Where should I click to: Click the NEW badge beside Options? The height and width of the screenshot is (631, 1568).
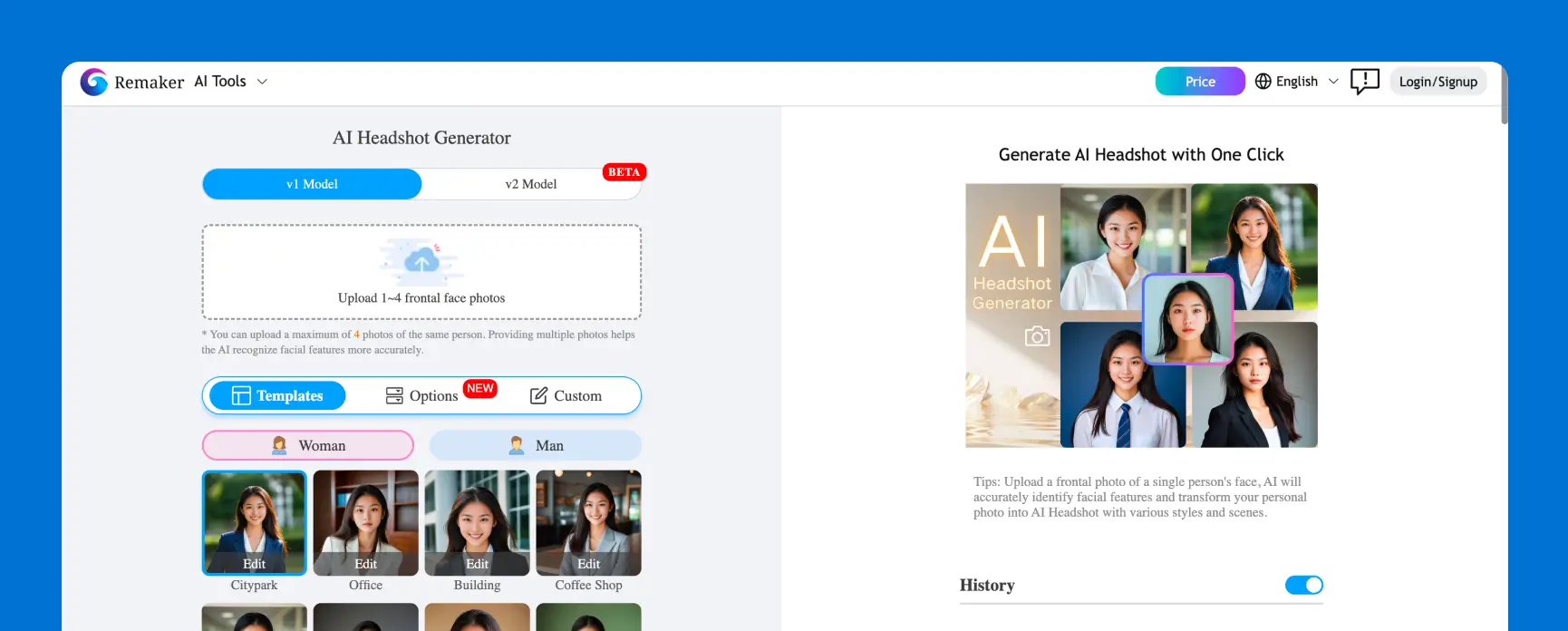click(480, 388)
